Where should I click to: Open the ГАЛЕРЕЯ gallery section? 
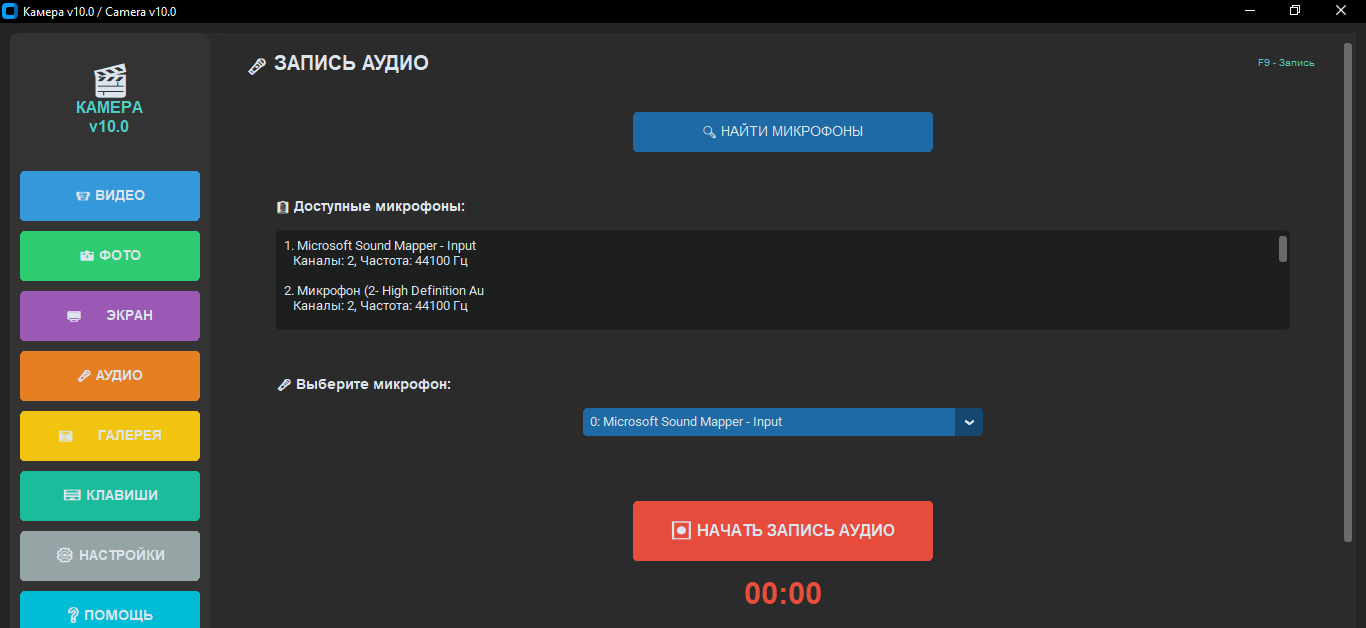tap(110, 436)
